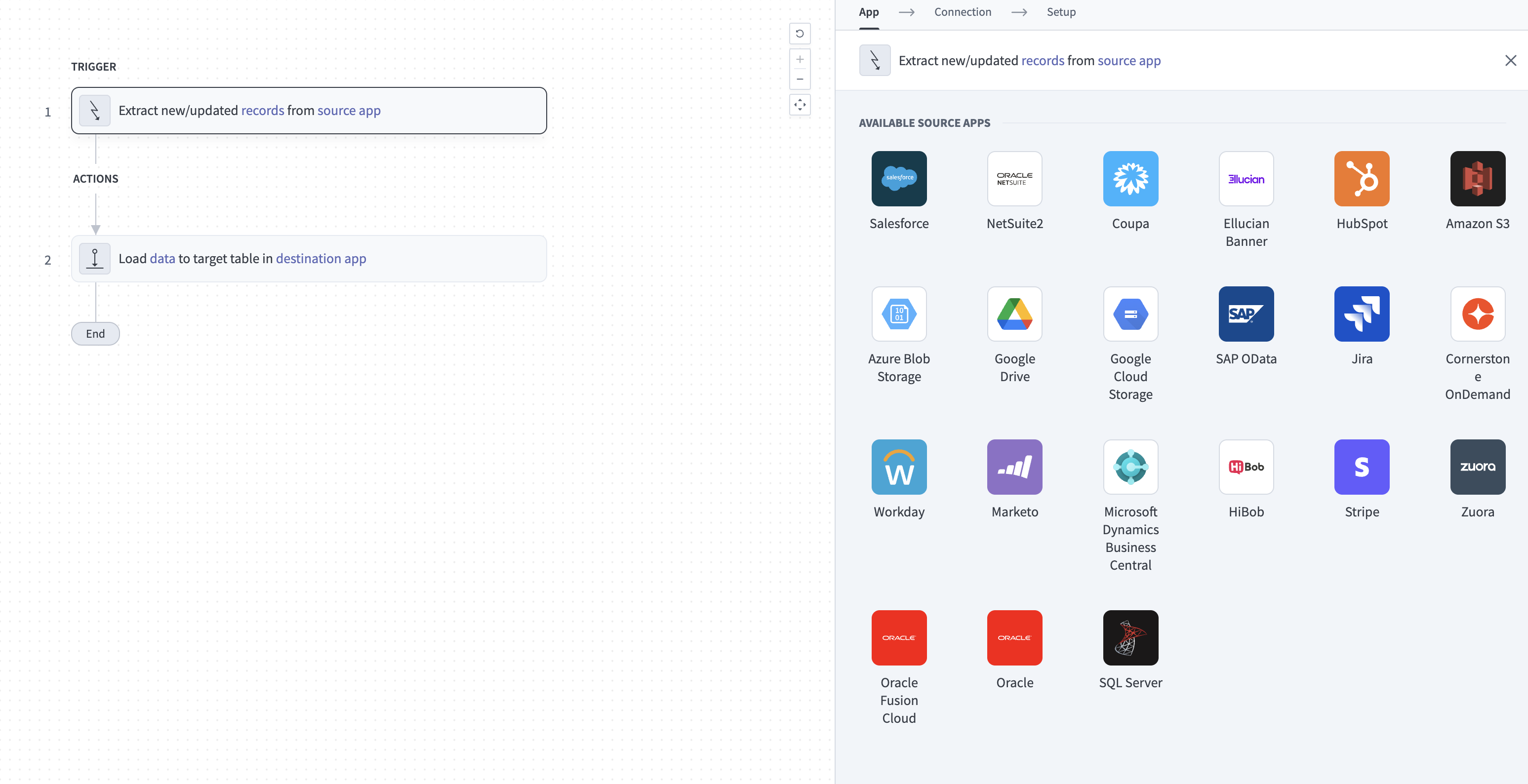Click the TRIGGER section label
1528x784 pixels.
tap(94, 67)
